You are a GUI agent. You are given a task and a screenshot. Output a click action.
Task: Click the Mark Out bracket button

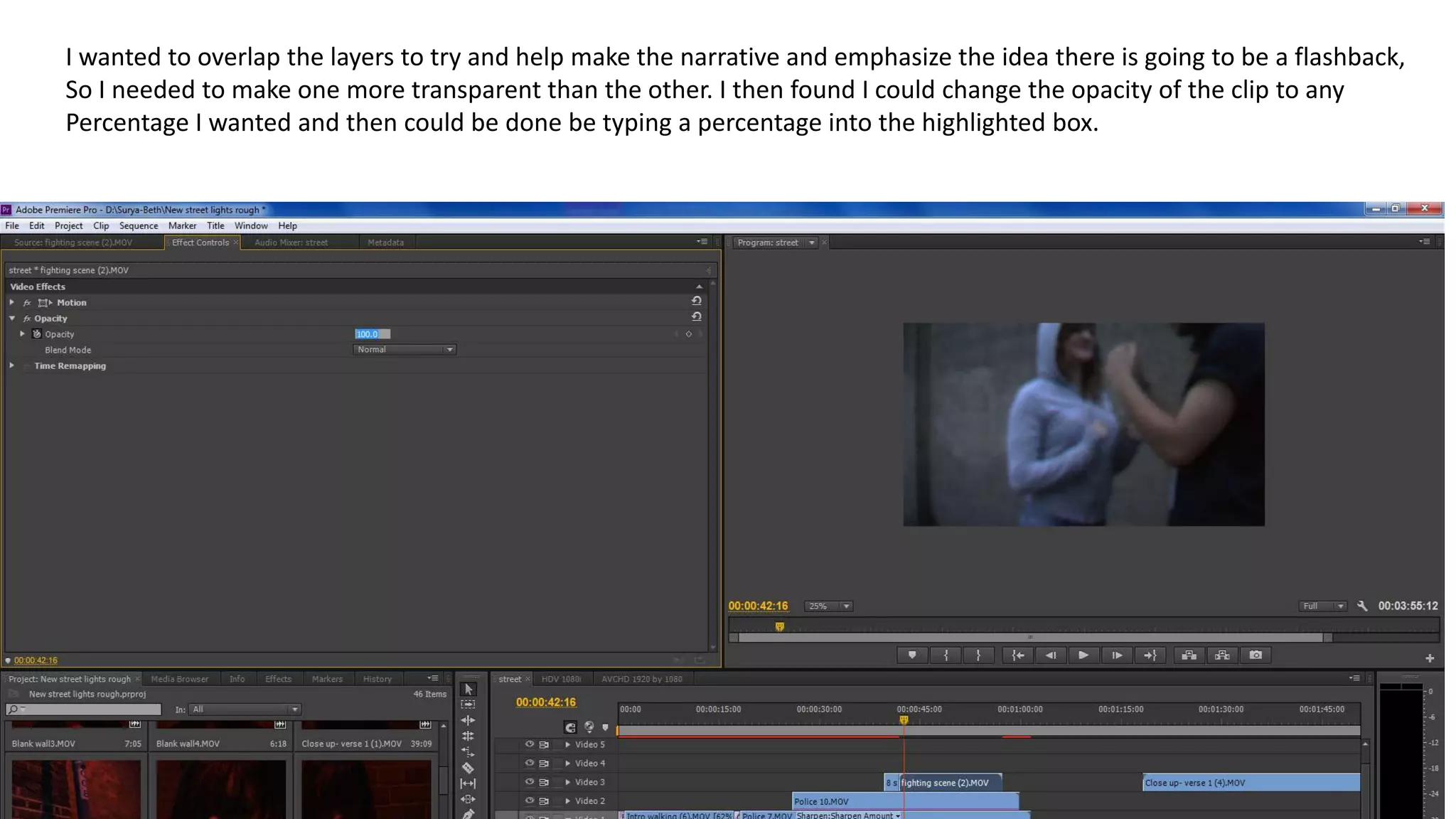click(978, 655)
